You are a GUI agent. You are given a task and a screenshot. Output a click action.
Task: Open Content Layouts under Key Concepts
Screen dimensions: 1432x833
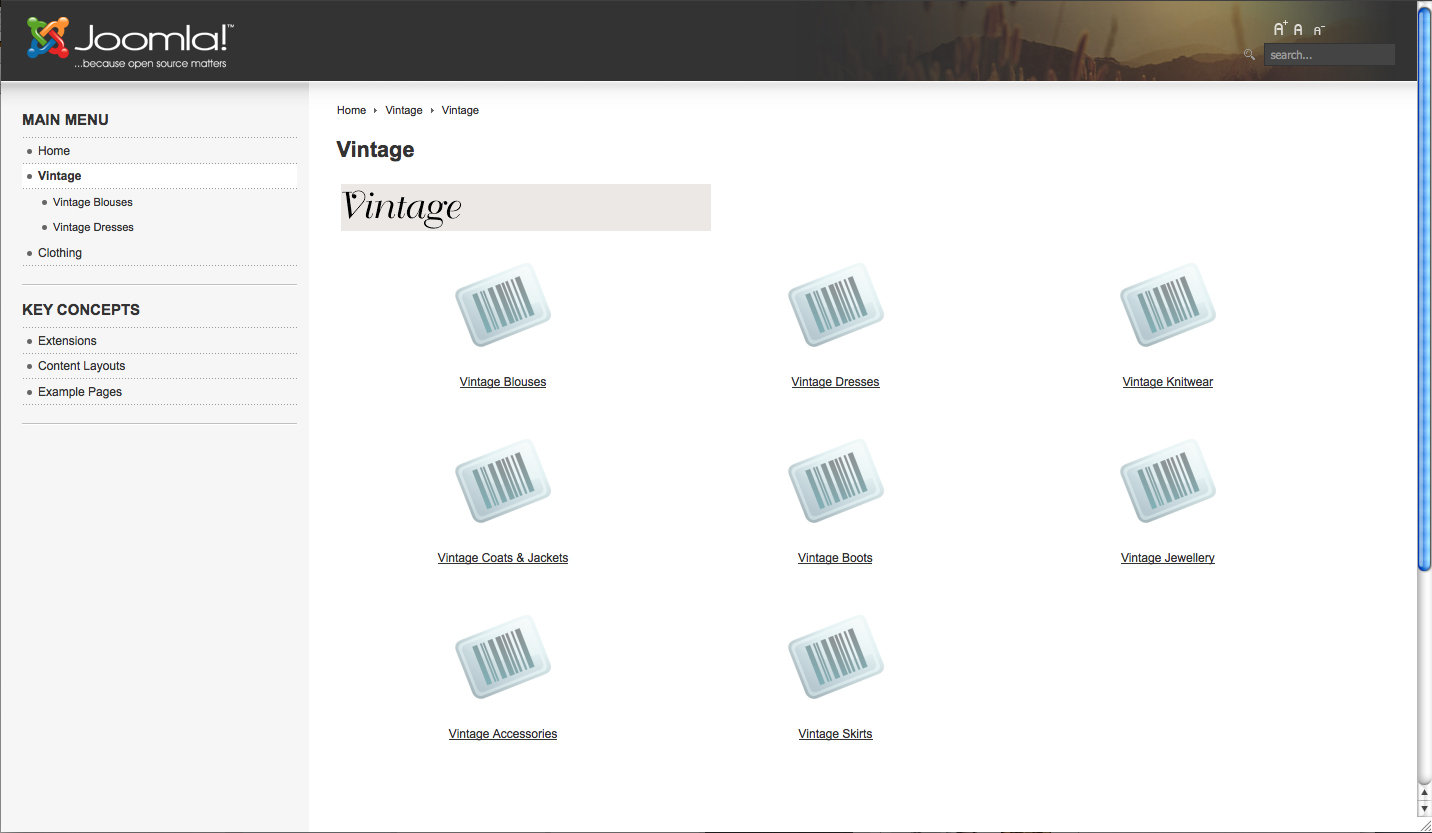[x=82, y=366]
